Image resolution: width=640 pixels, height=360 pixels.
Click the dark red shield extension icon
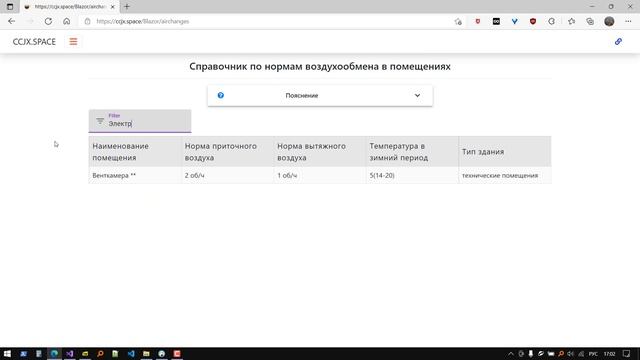533,21
